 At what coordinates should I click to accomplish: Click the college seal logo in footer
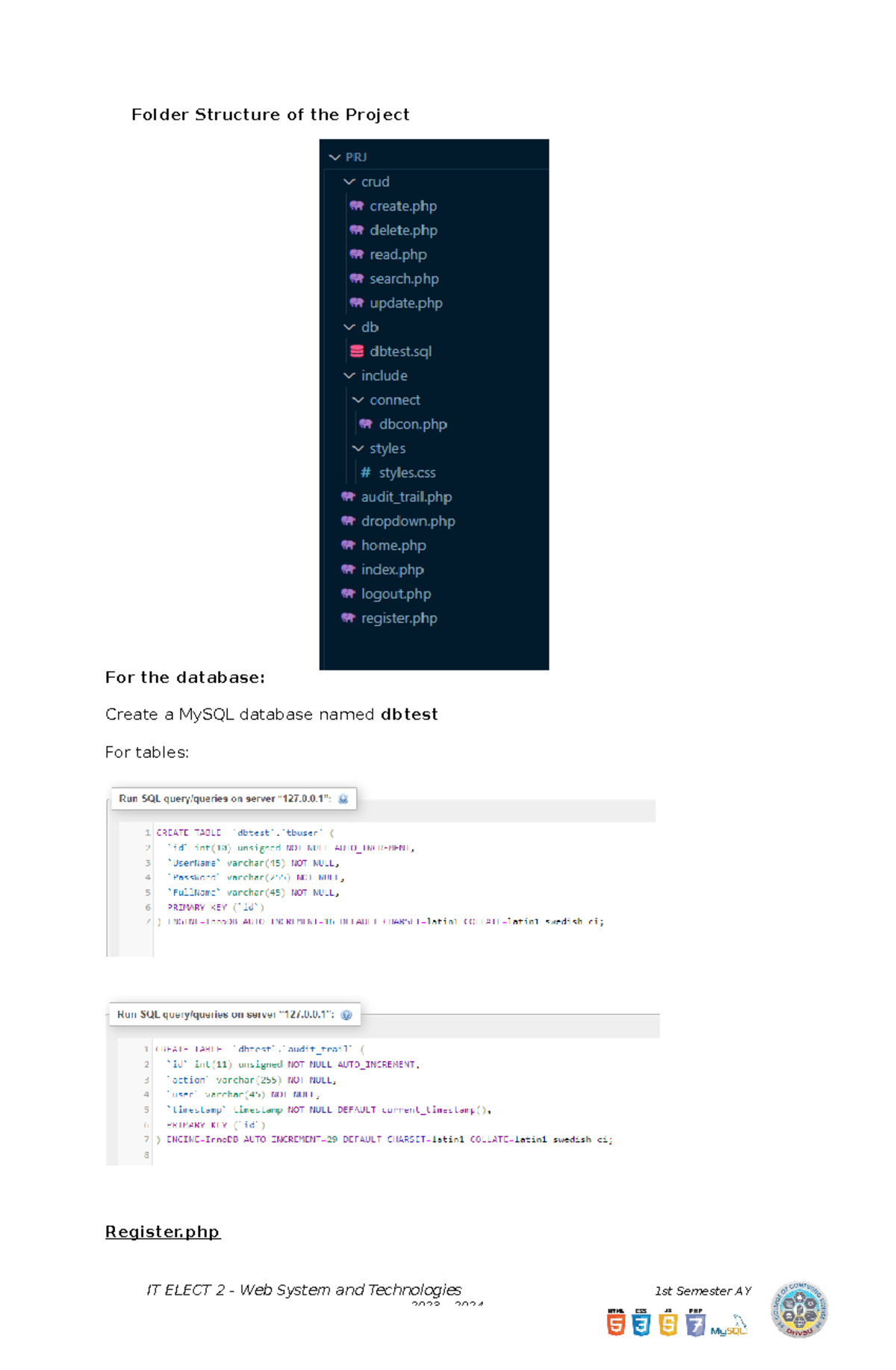[799, 1310]
